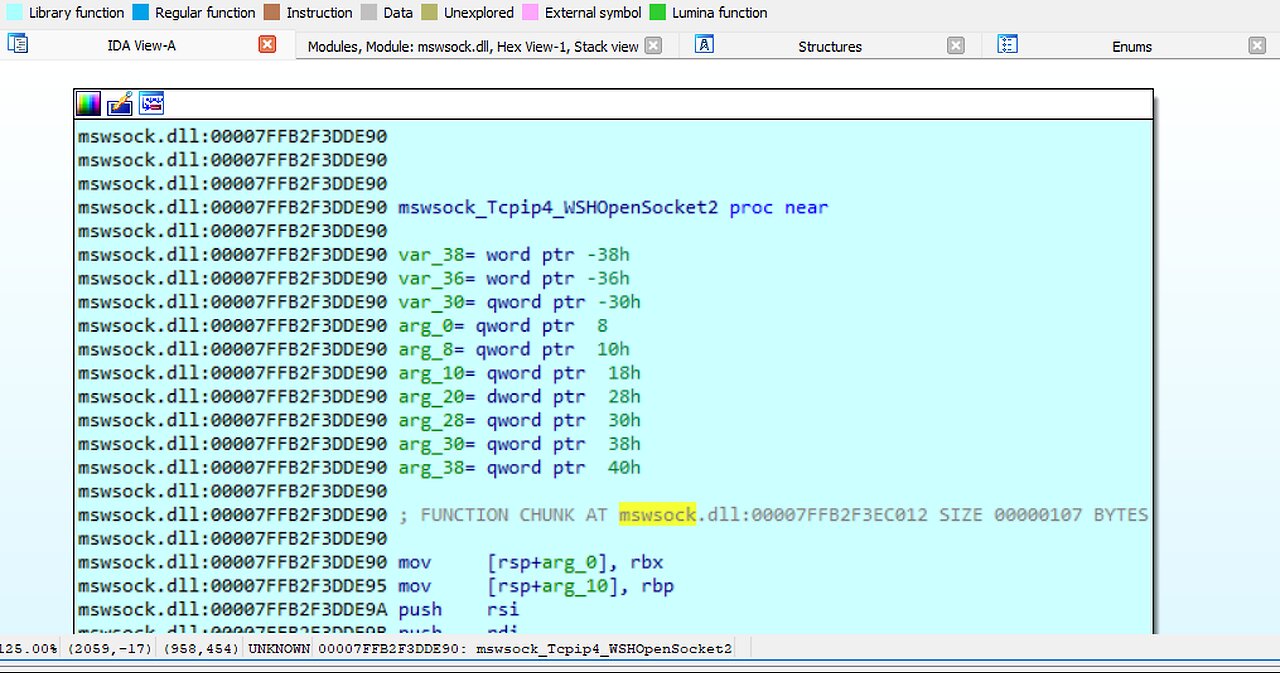Click the highlighted 'mswsock' word in FUNCTION CHUNK comment

(x=657, y=515)
